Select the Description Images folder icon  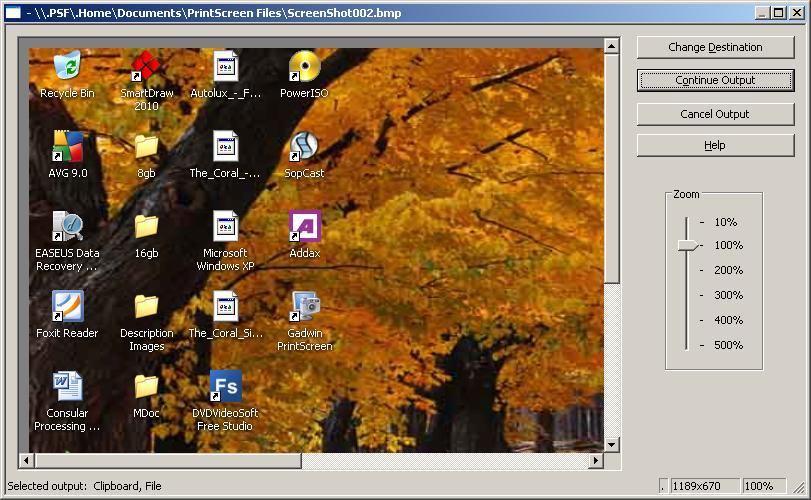146,306
